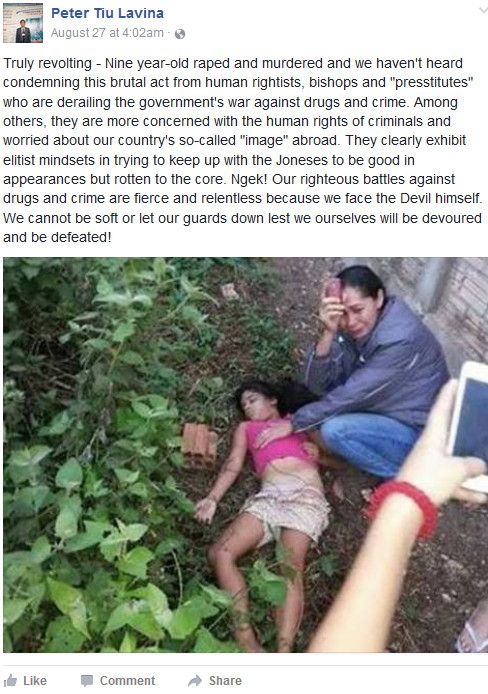Click the "and be defeated!" closing line
The width and height of the screenshot is (488, 694).
pyautogui.click(x=57, y=237)
